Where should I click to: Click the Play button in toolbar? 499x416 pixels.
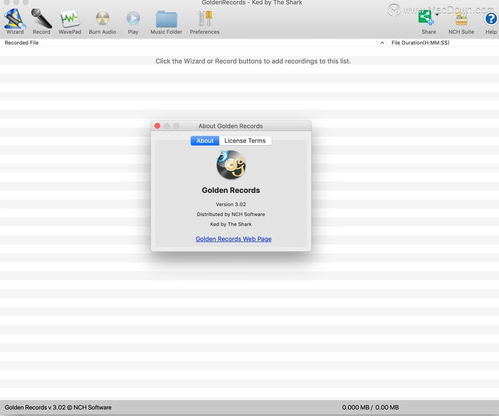[x=133, y=22]
